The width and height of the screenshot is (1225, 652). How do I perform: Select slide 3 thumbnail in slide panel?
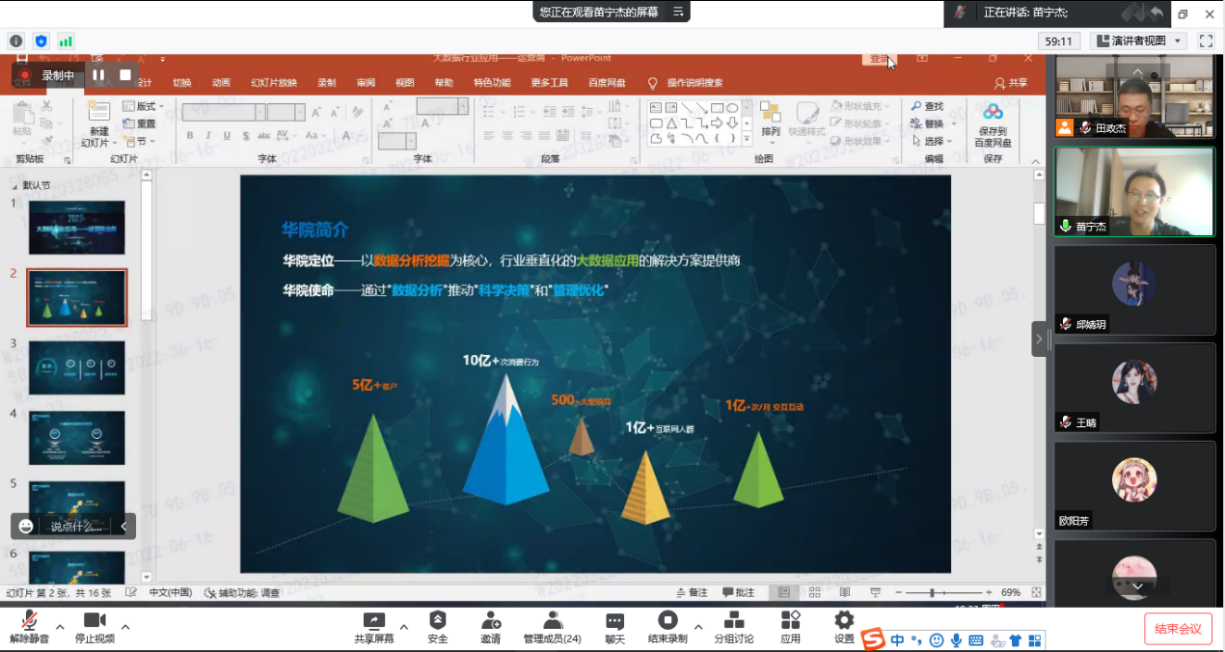click(x=76, y=367)
